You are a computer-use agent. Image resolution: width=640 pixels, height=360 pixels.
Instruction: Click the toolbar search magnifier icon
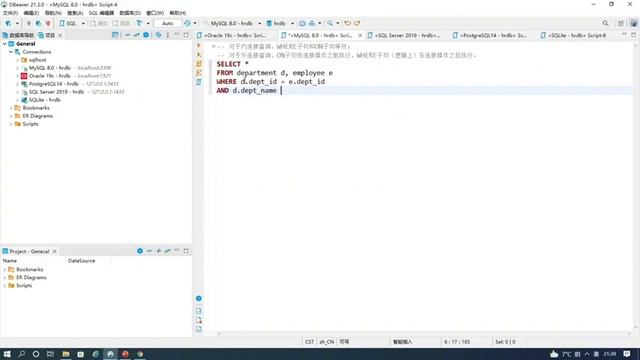pyautogui.click(x=330, y=23)
